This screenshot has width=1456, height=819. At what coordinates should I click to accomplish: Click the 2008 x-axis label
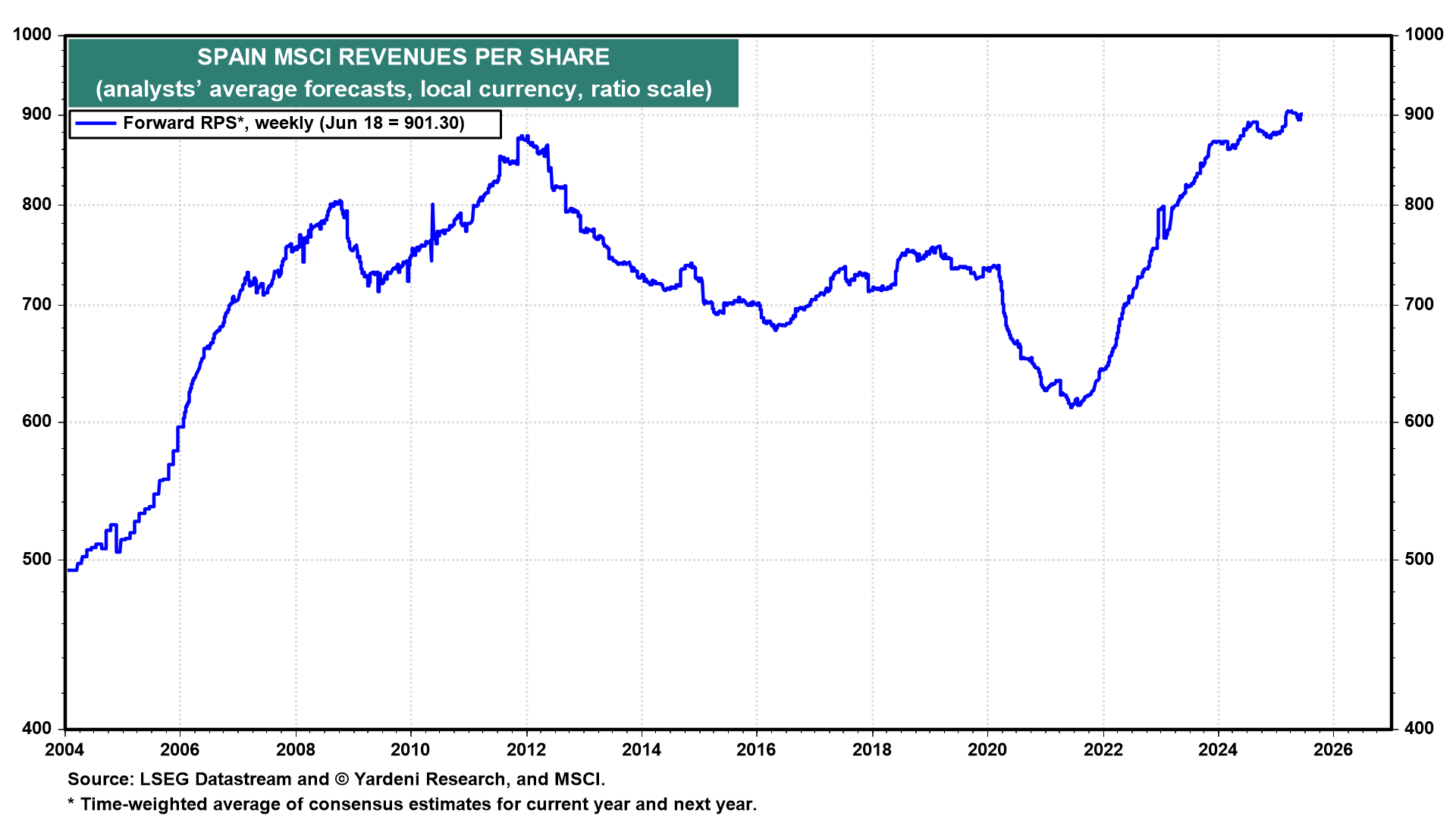pos(296,750)
